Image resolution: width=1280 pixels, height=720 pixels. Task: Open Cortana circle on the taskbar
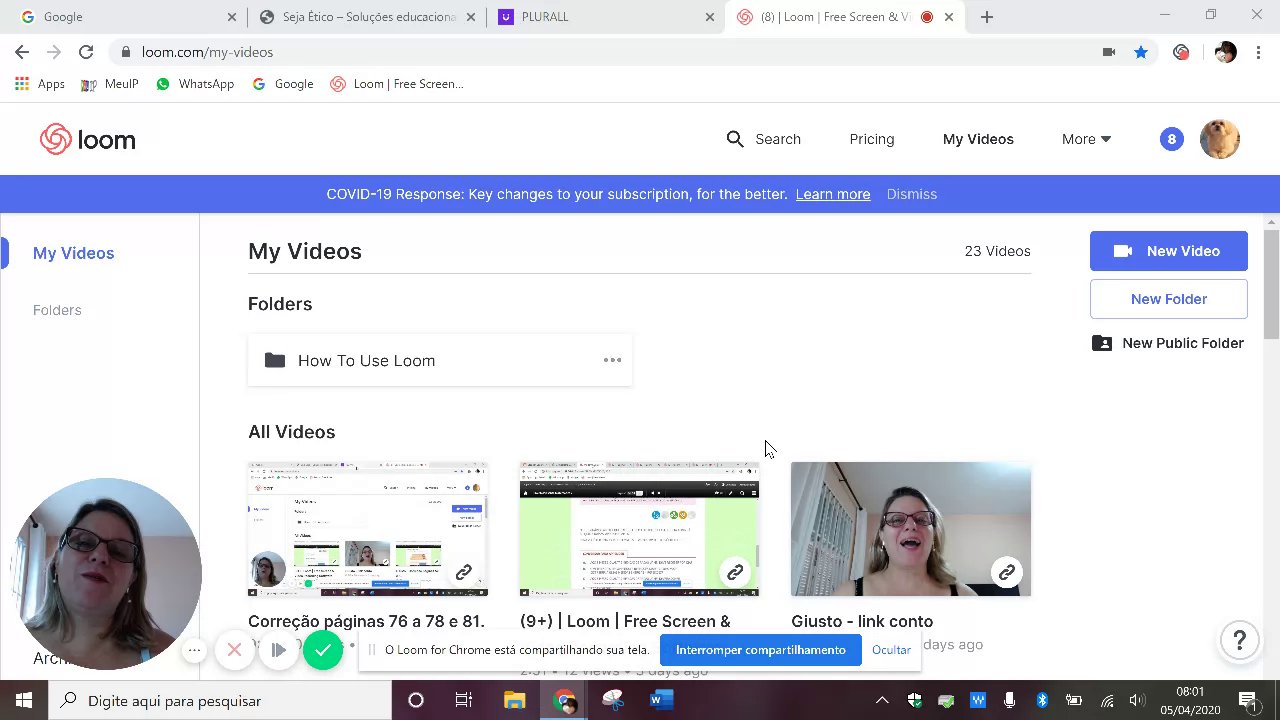point(416,701)
